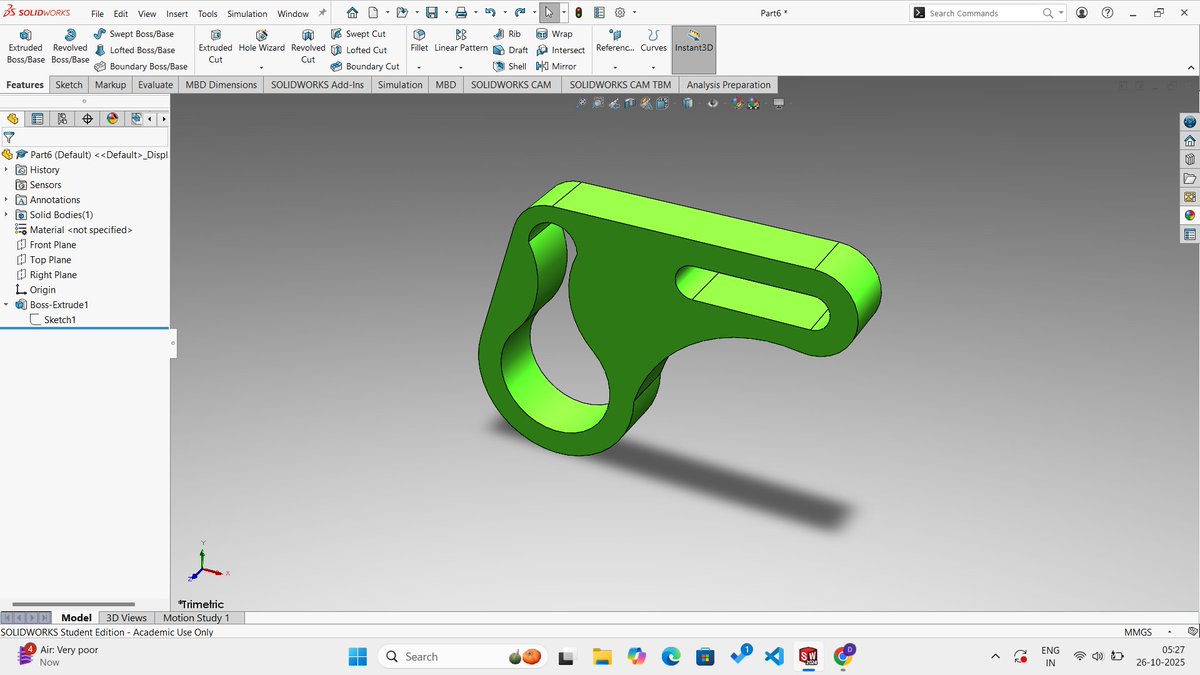The height and width of the screenshot is (675, 1200).
Task: Open the Insert menu
Action: (177, 14)
